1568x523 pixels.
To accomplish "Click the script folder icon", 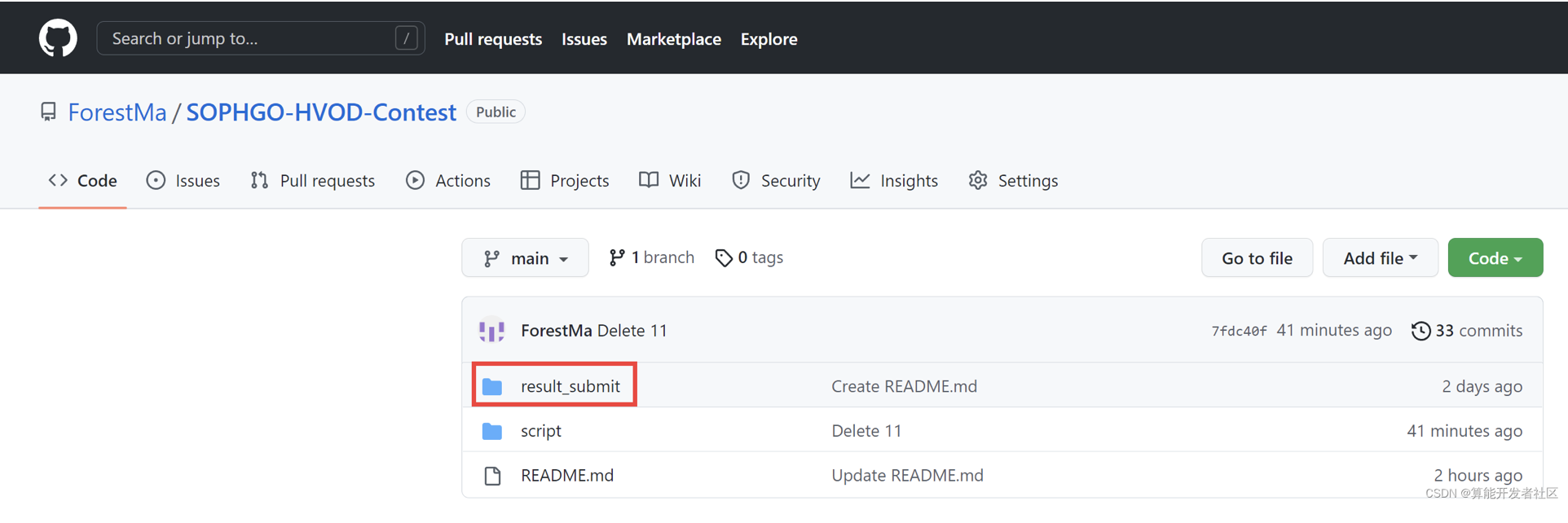I will pyautogui.click(x=492, y=431).
